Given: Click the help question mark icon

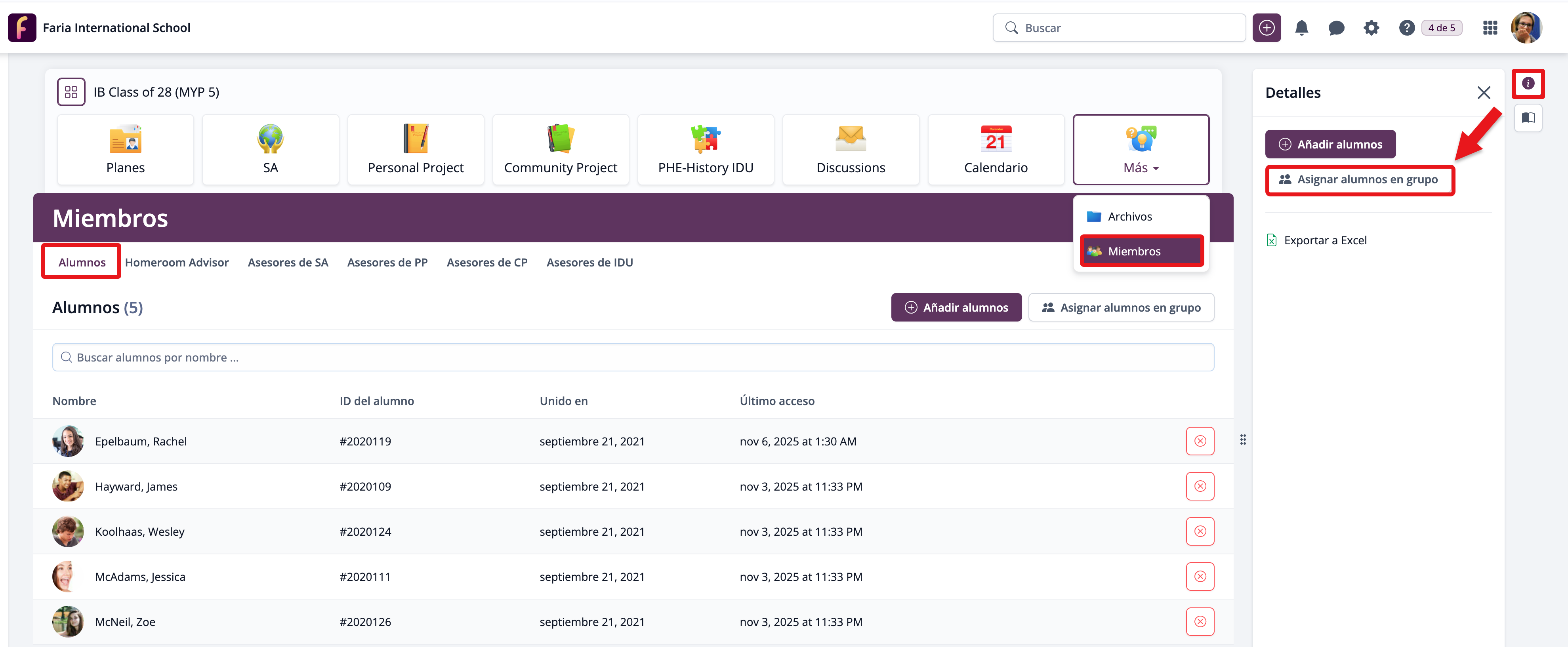Looking at the screenshot, I should click(x=1406, y=28).
